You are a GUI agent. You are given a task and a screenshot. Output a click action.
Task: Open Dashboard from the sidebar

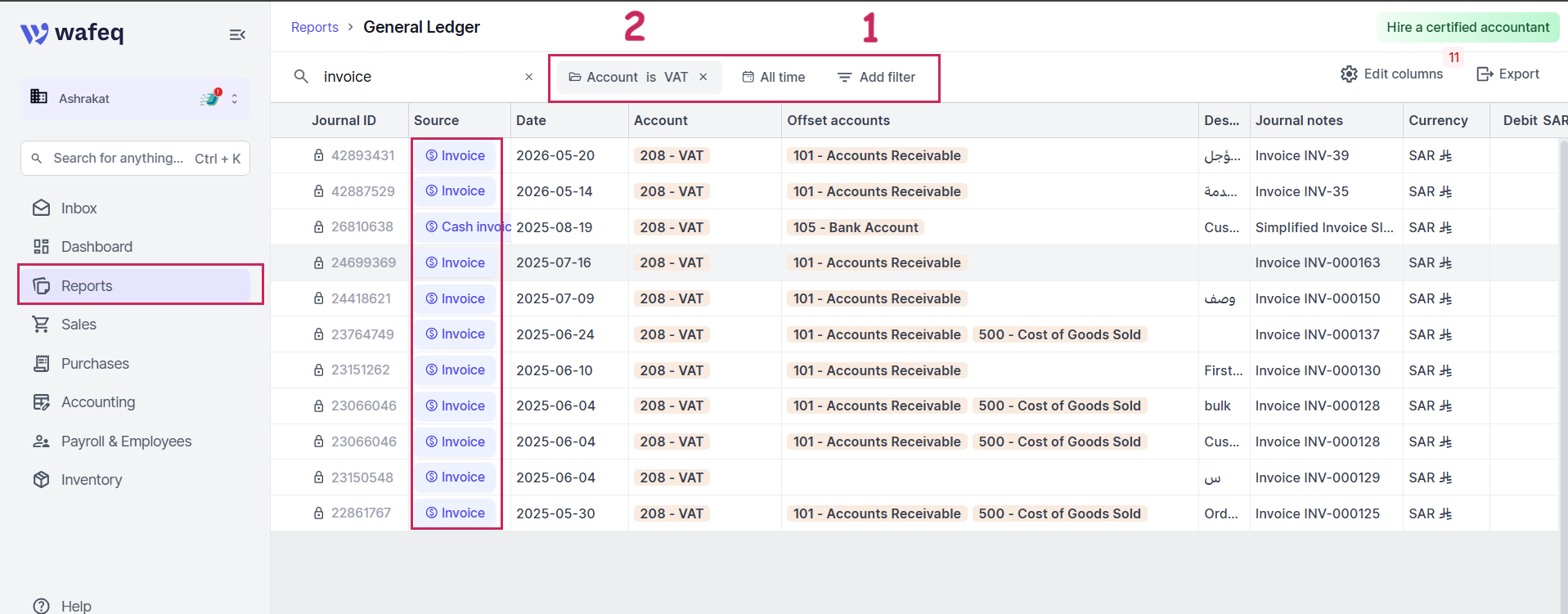(97, 247)
